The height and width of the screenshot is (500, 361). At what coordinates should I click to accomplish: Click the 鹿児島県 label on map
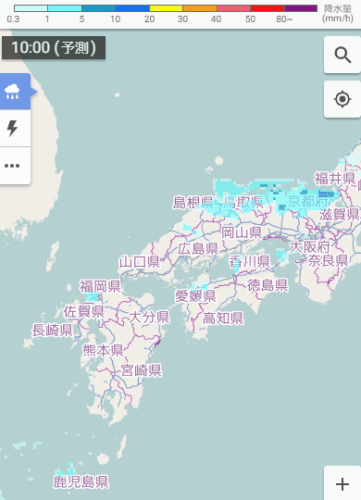coord(81,482)
